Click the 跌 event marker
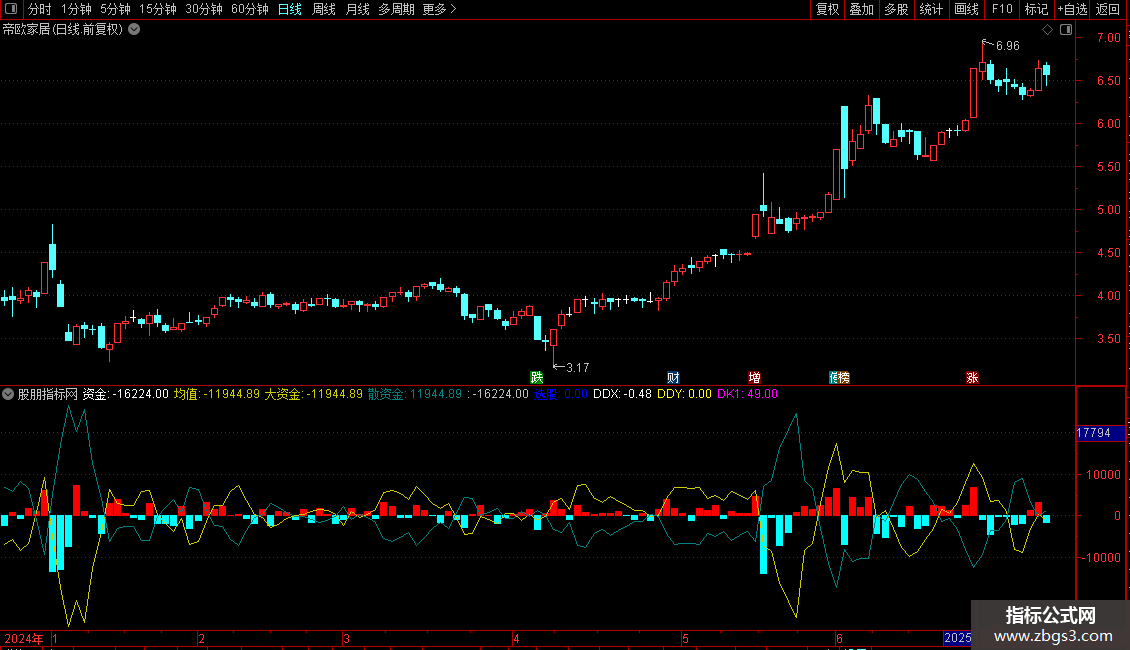This screenshot has width=1130, height=650. coord(536,378)
